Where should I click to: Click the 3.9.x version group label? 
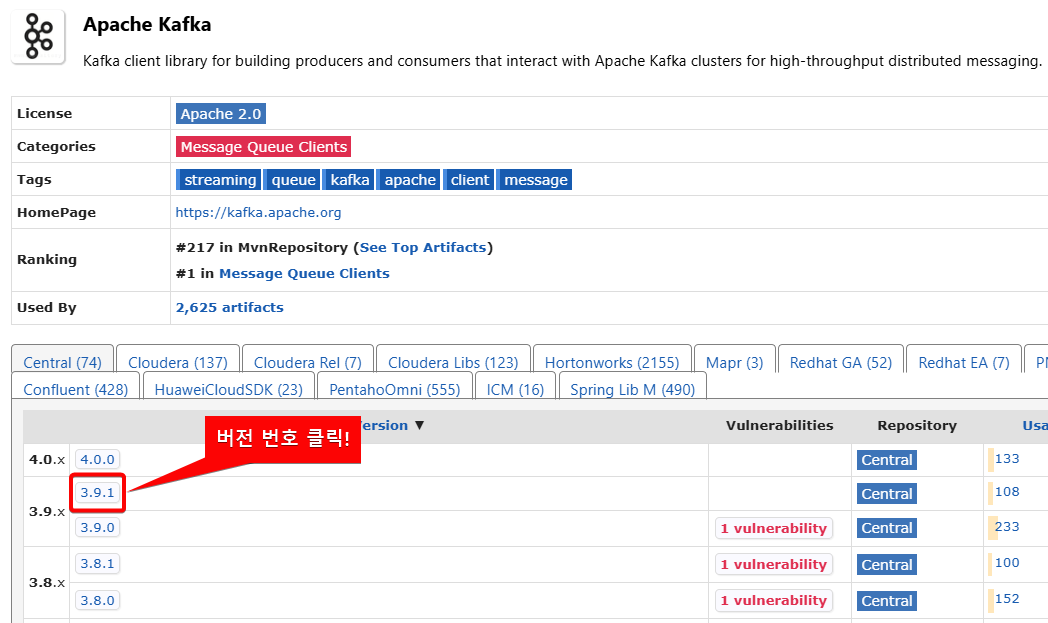coord(47,511)
